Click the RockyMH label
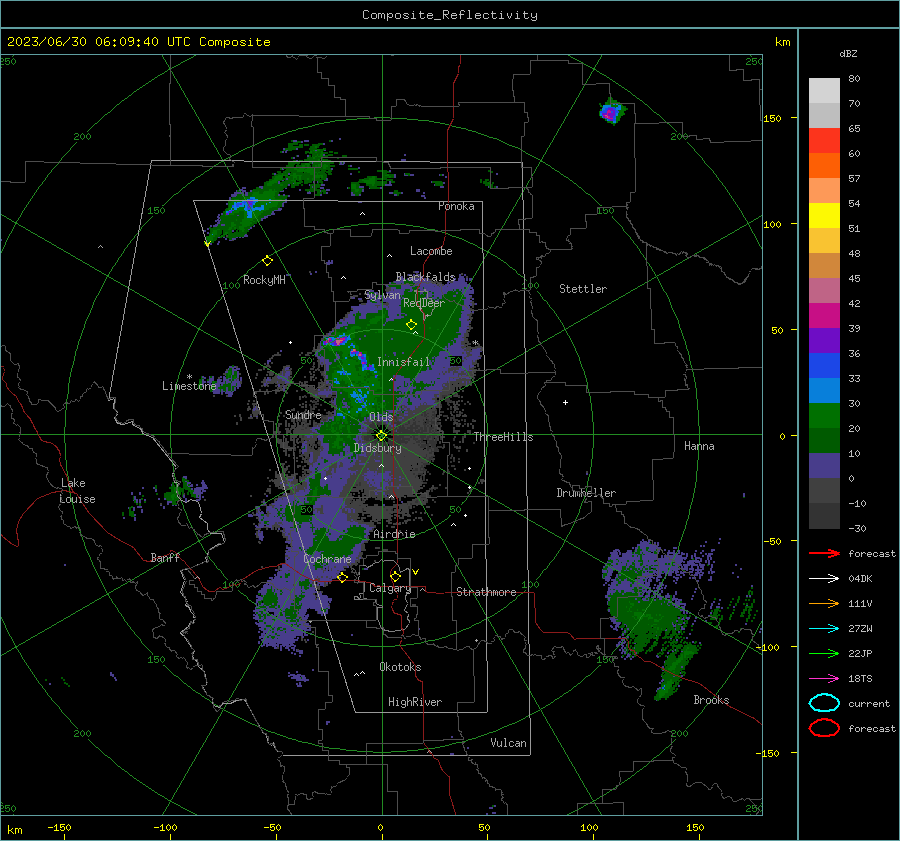The width and height of the screenshot is (900, 841). pos(264,280)
